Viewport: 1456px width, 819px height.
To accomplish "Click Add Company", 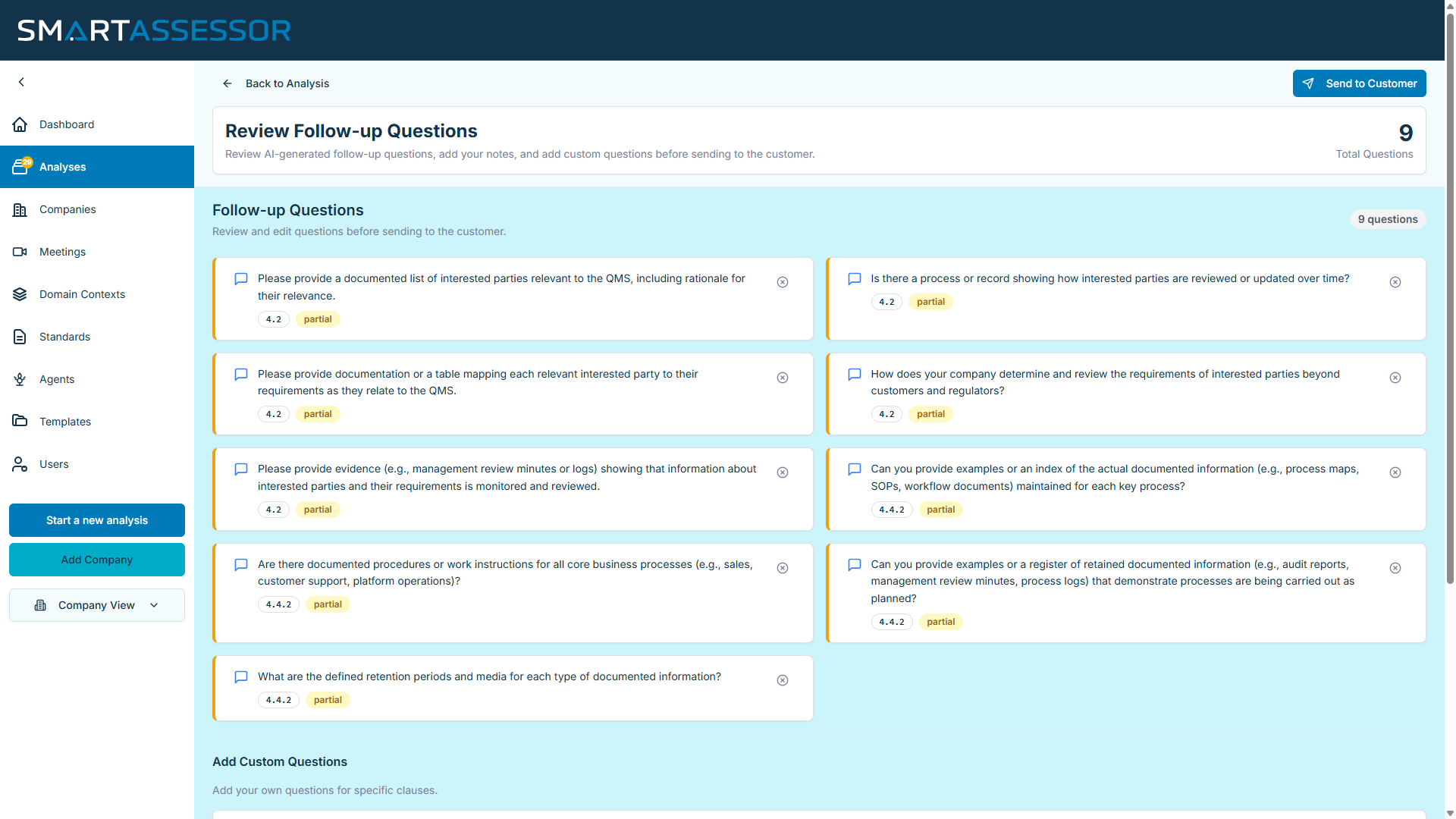I will click(96, 560).
